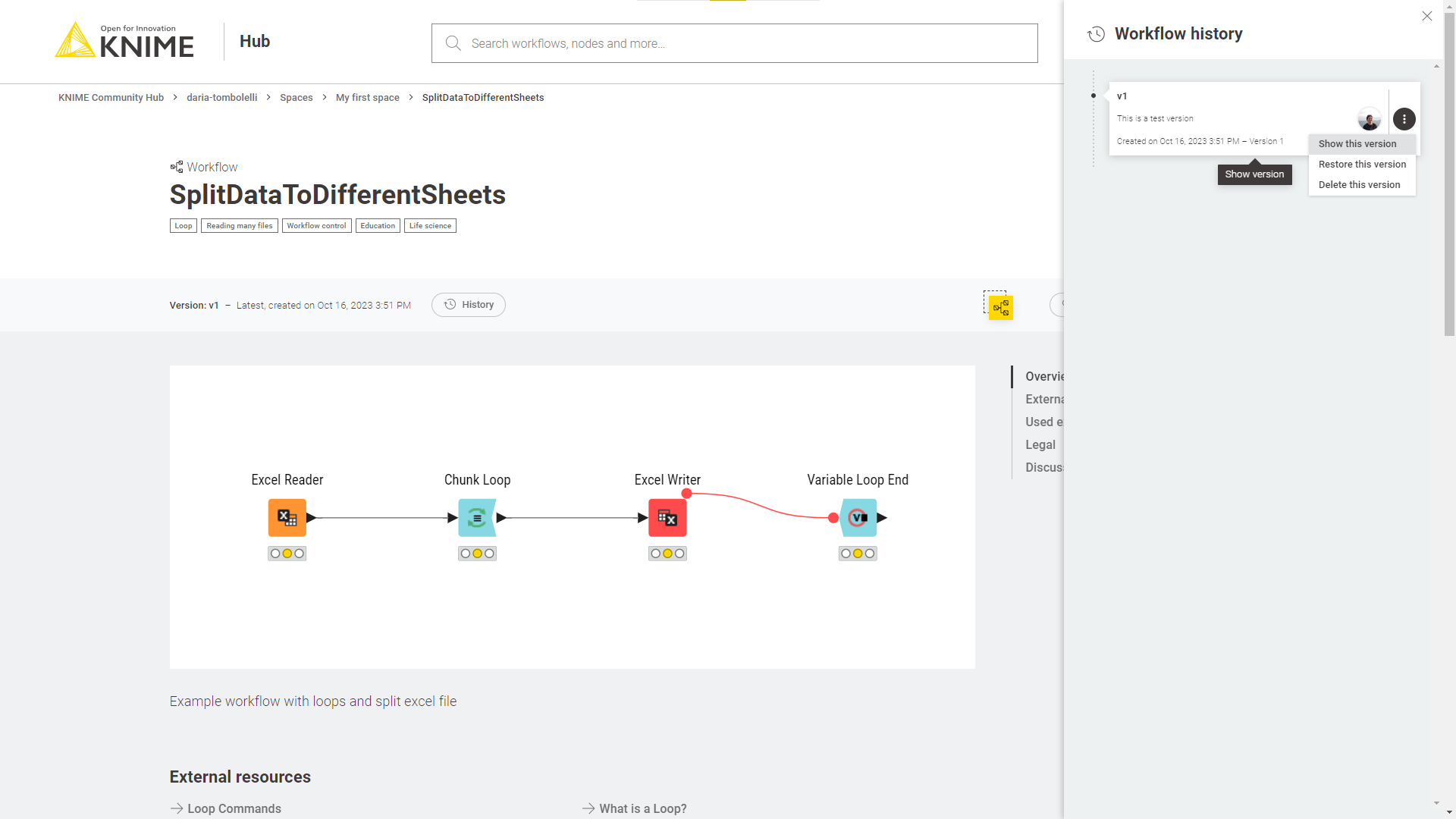Click the SplitDataToDifferentSheets title heading

(x=337, y=195)
